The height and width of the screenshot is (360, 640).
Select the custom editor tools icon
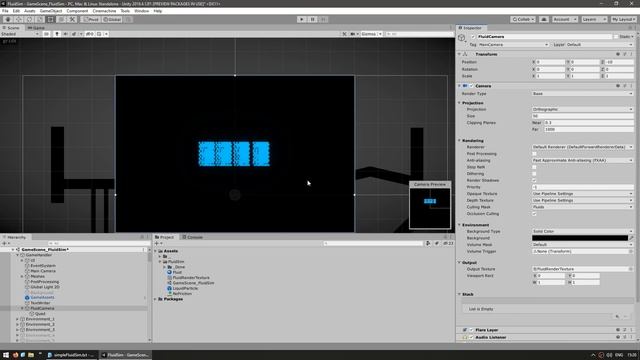pos(72,19)
